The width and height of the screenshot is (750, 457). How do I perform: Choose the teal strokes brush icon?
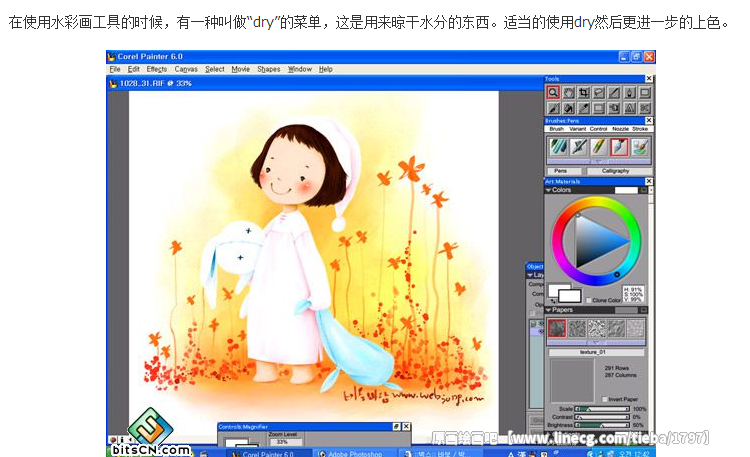pos(558,146)
